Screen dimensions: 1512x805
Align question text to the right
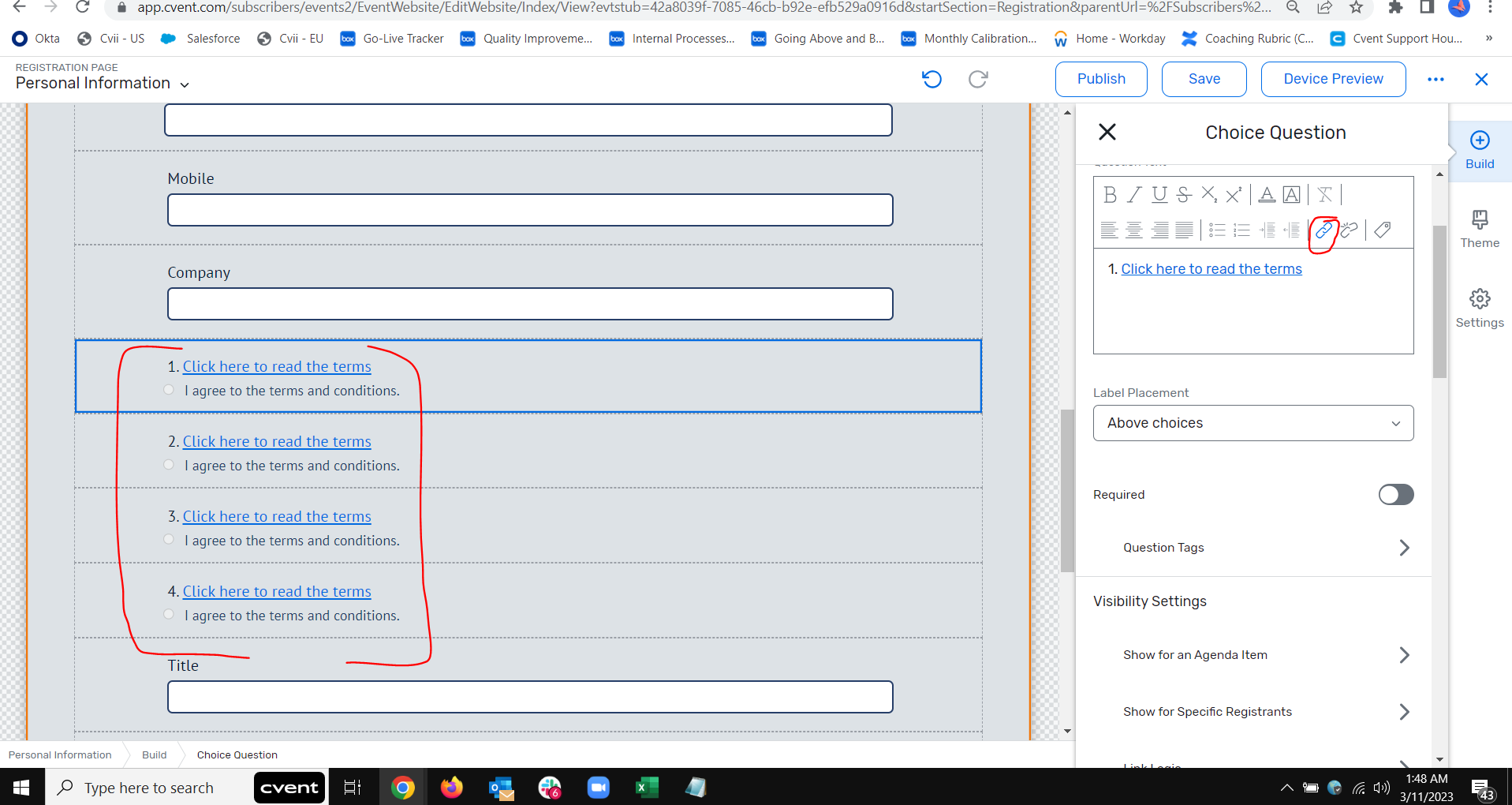[1159, 230]
